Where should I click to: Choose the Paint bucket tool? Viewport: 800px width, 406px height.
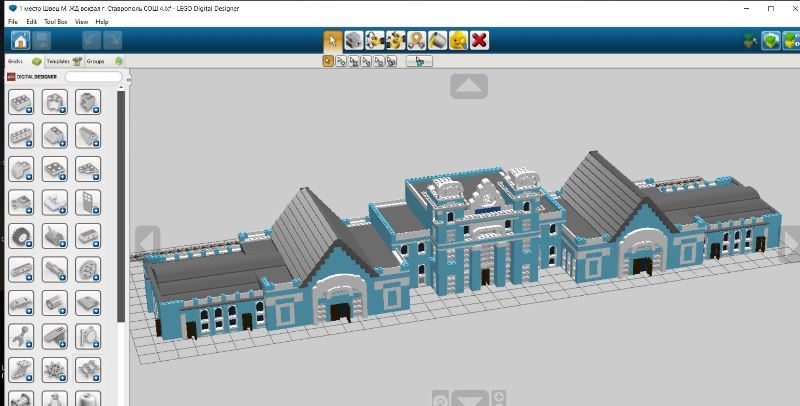click(438, 41)
